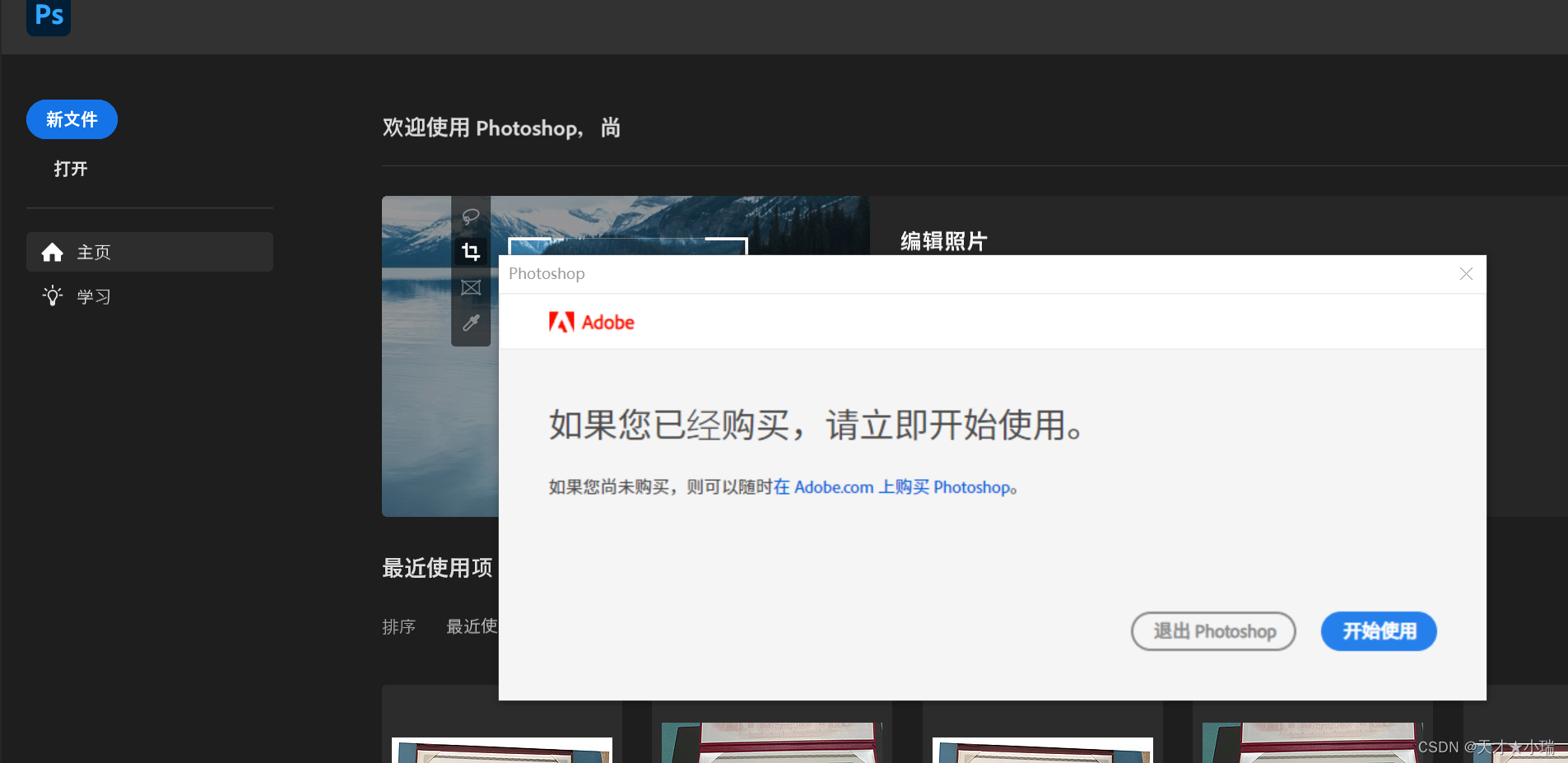Click the home house icon
The image size is (1568, 763).
(53, 252)
